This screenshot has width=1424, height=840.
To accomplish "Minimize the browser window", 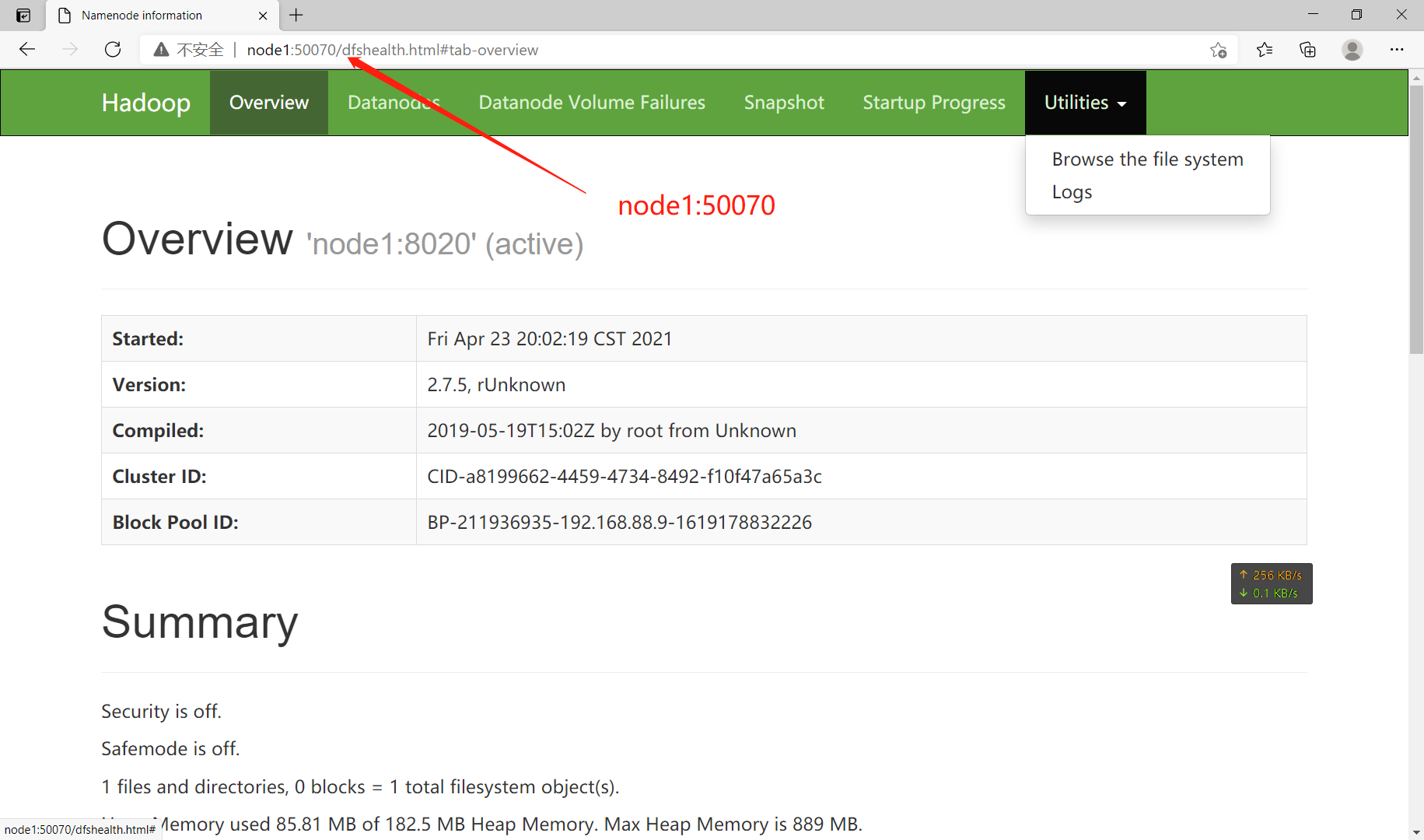I will [x=1313, y=15].
